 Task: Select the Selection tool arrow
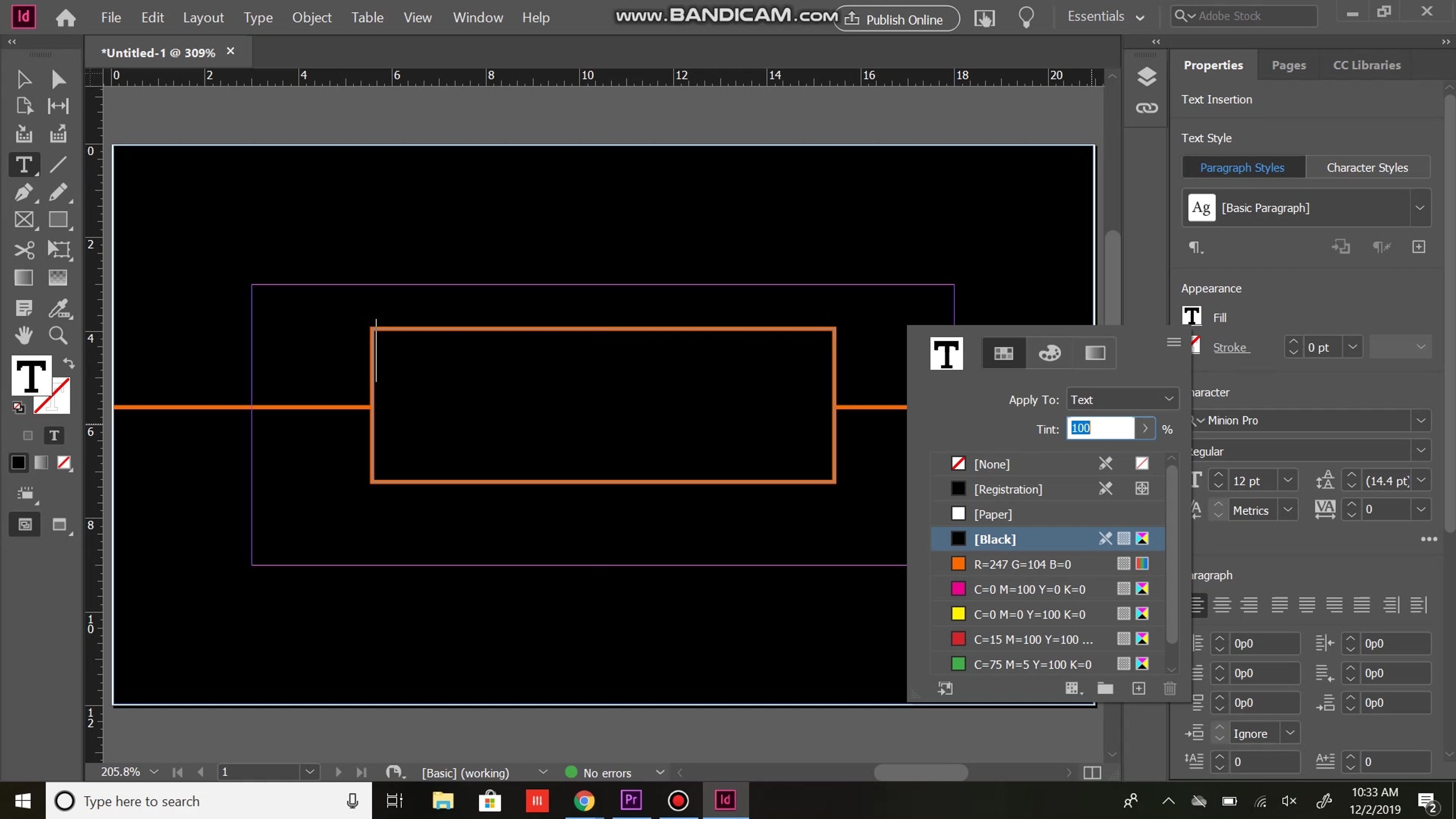pyautogui.click(x=24, y=79)
